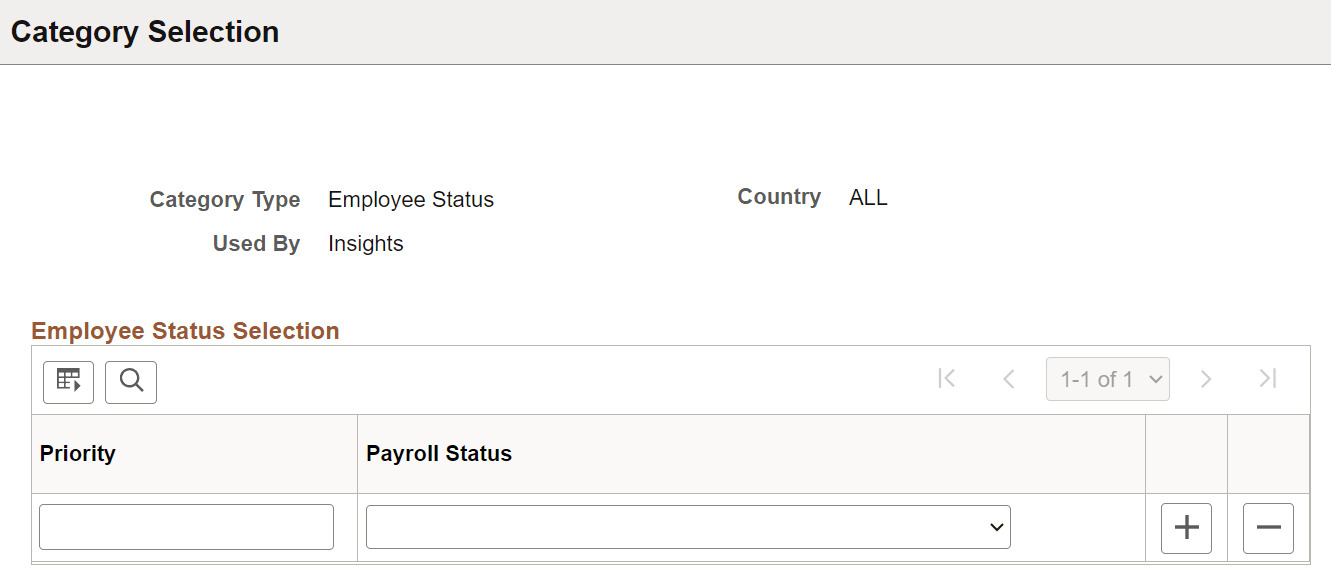1331x580 pixels.
Task: Click the Insights Used By value
Action: click(365, 243)
